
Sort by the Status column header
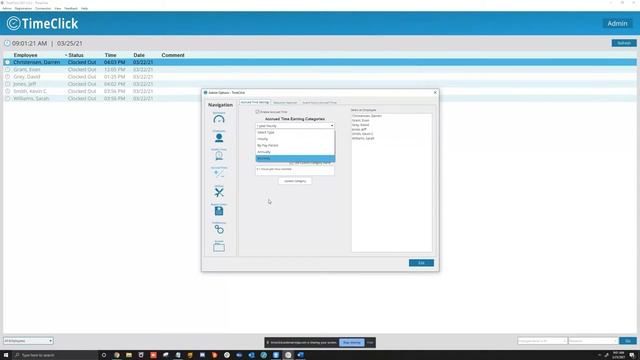click(76, 55)
